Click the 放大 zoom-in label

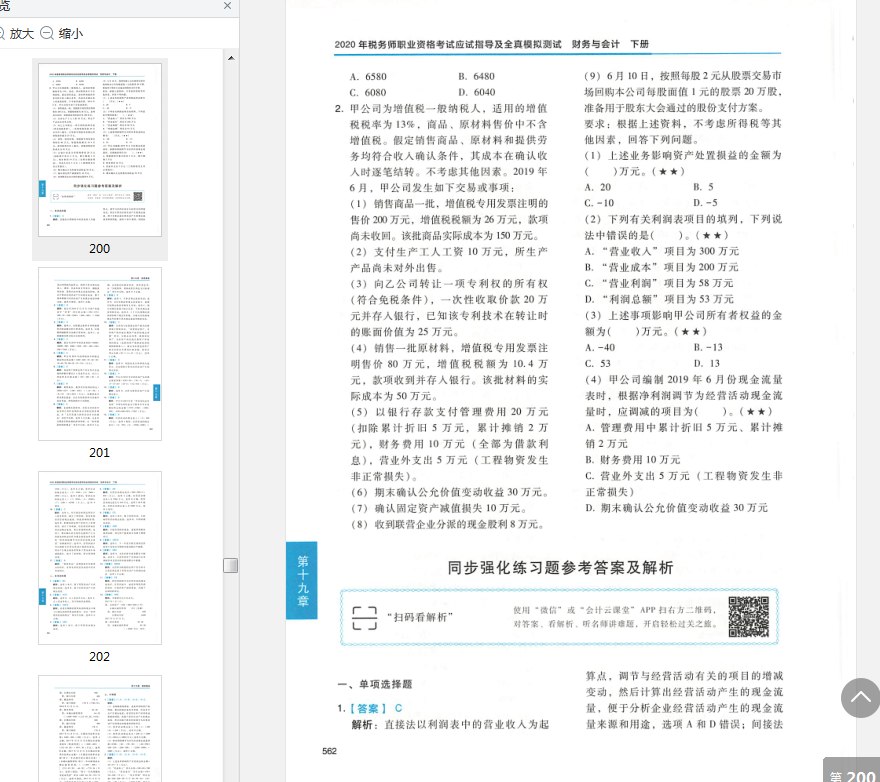tap(21, 34)
